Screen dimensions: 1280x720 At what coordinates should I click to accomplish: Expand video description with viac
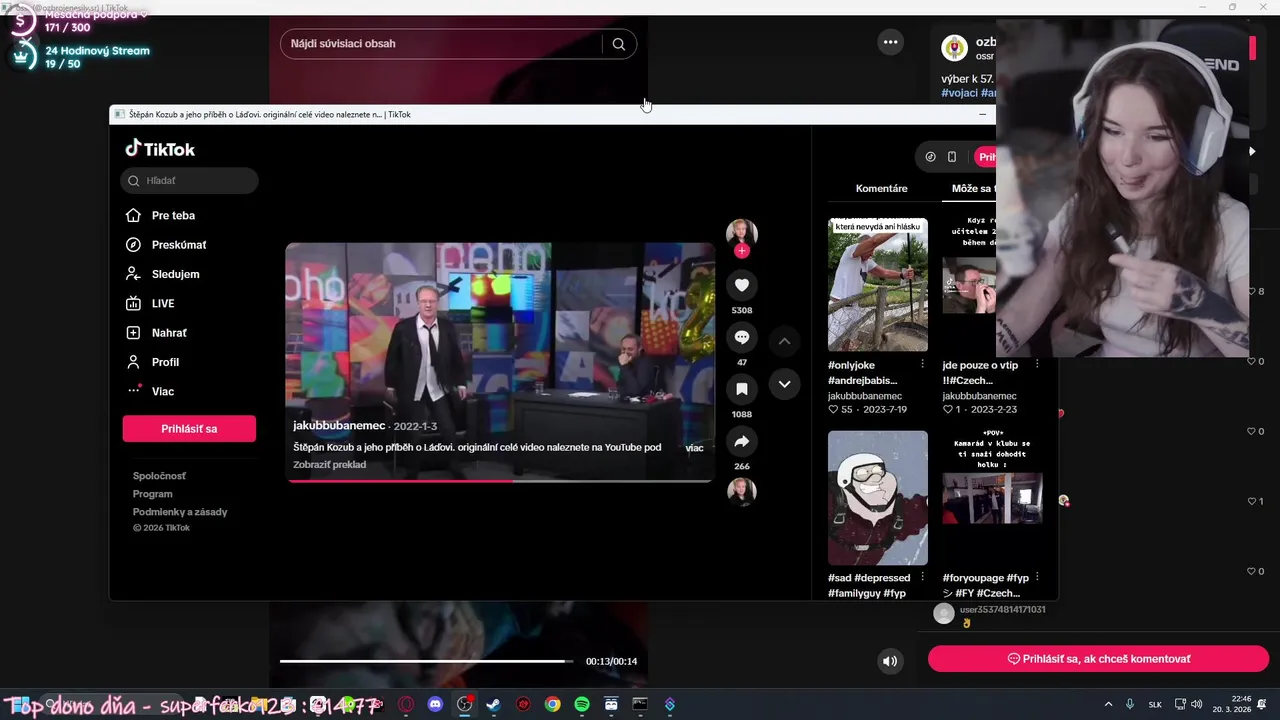[x=694, y=448]
